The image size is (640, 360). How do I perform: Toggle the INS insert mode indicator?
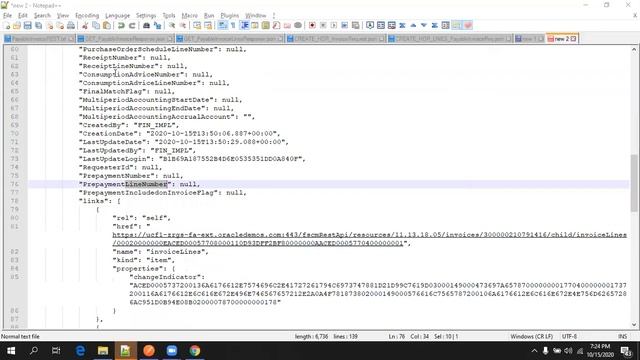click(x=622, y=336)
